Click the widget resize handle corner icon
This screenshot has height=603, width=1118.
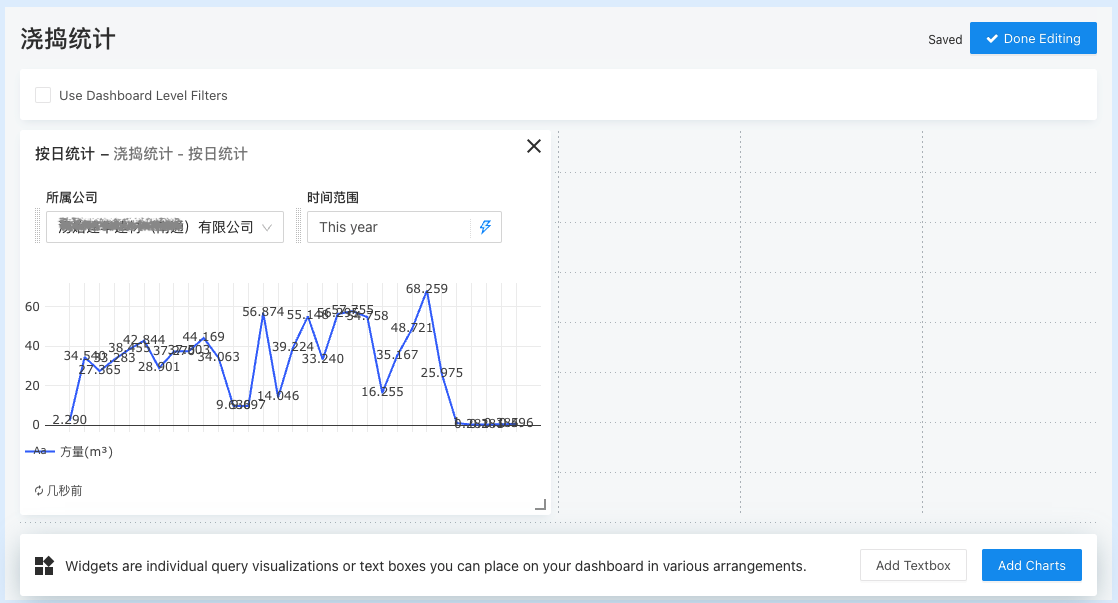point(540,505)
